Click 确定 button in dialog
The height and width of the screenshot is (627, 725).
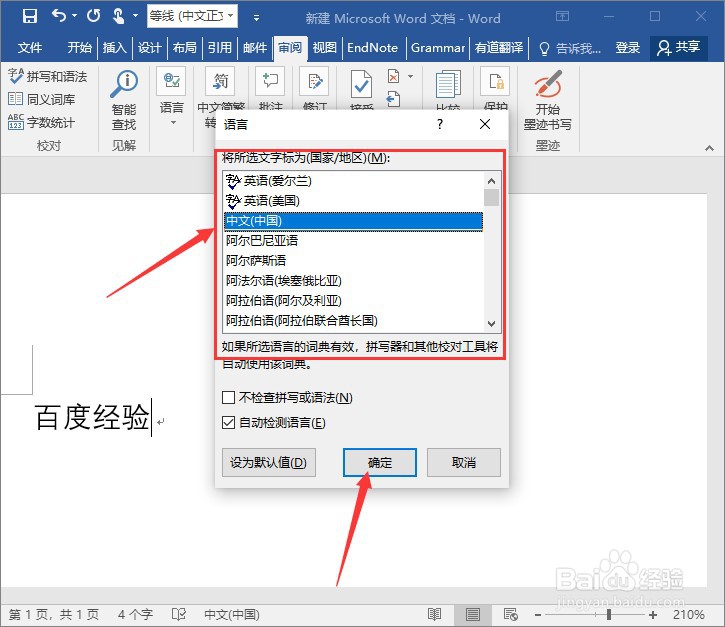(x=380, y=462)
